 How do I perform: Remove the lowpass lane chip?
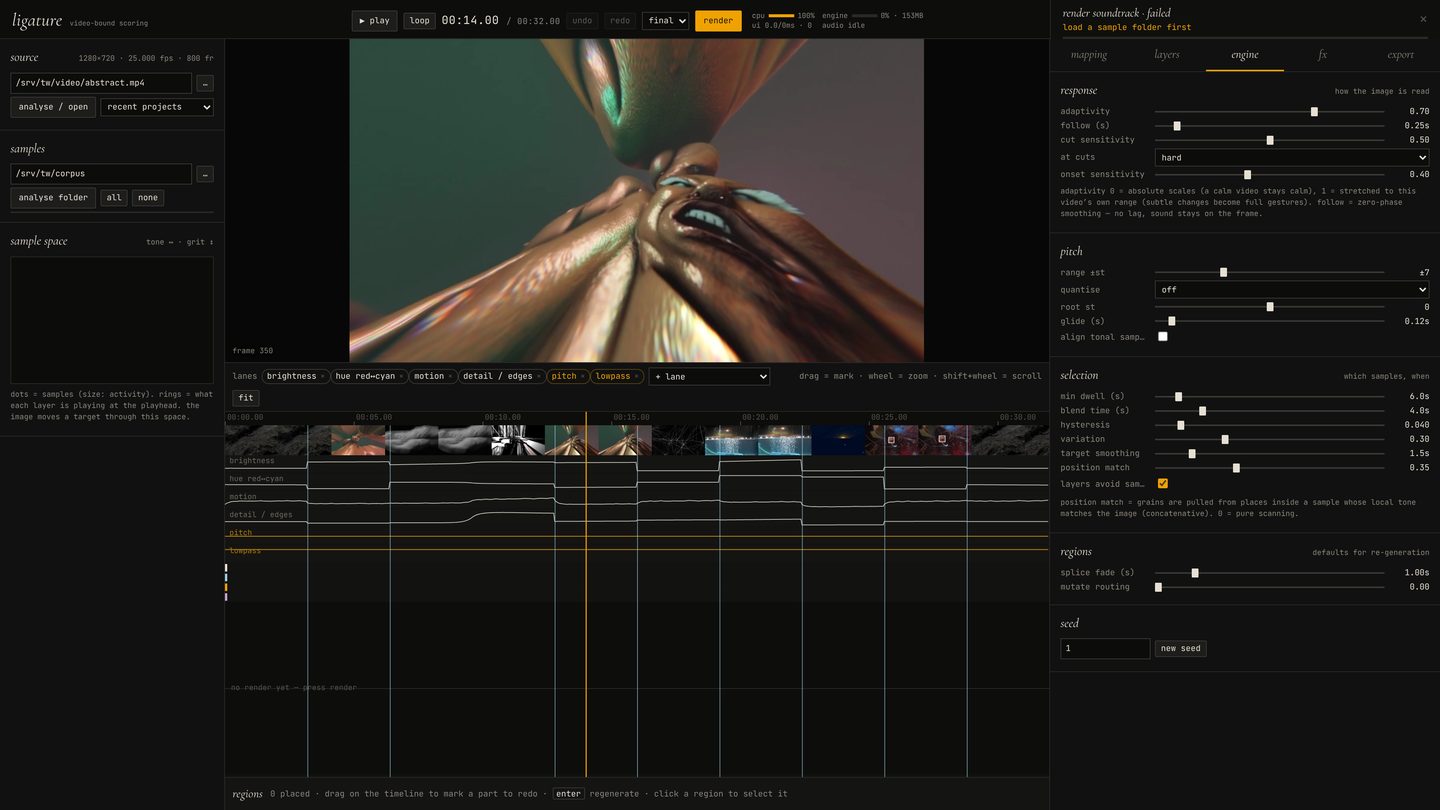[637, 377]
